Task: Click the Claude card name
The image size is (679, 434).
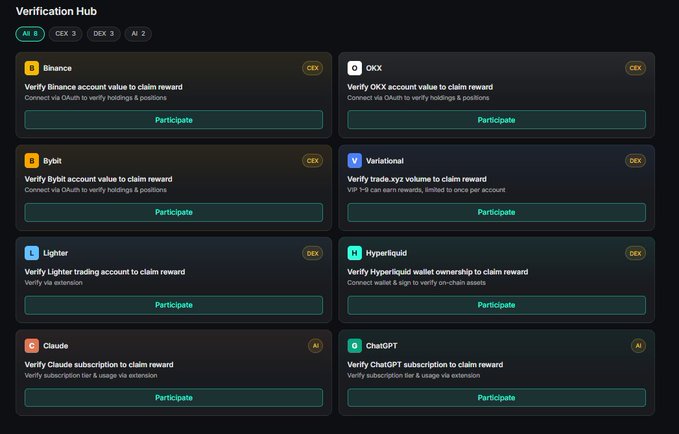Action: tap(55, 346)
